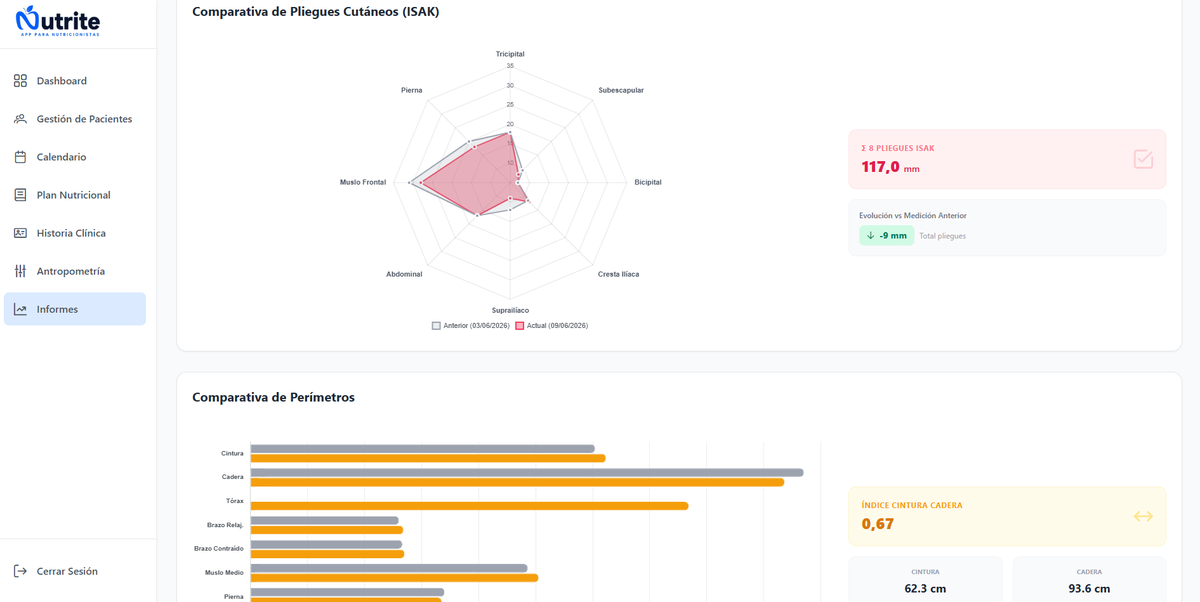Image resolution: width=1200 pixels, height=602 pixels.
Task: Toggle Anterior (03/06/2026) legend series
Action: (x=470, y=326)
